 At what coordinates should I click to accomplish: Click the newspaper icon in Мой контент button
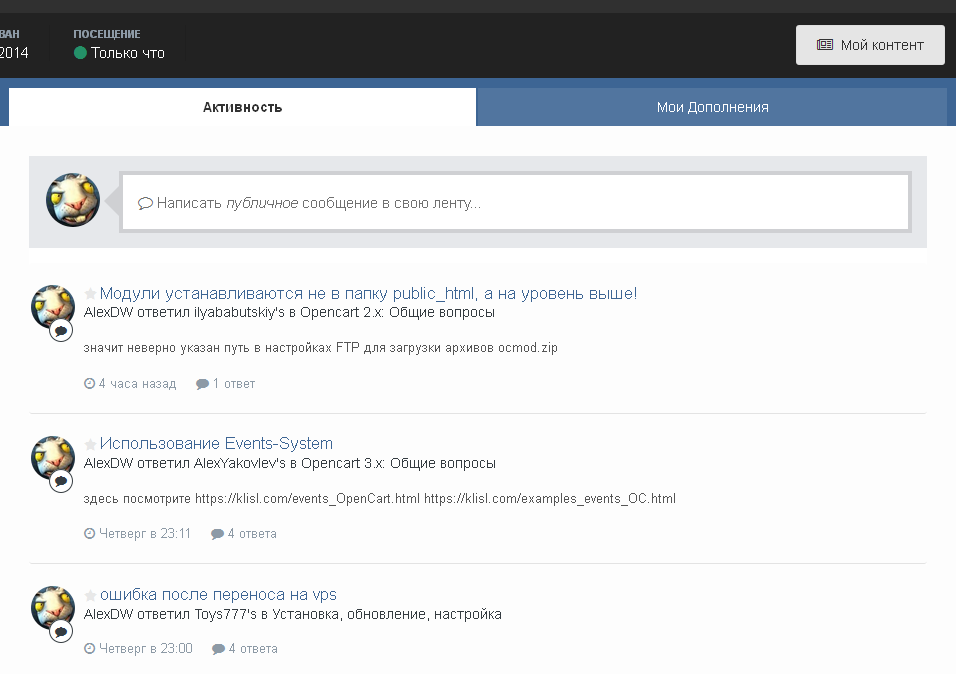825,45
